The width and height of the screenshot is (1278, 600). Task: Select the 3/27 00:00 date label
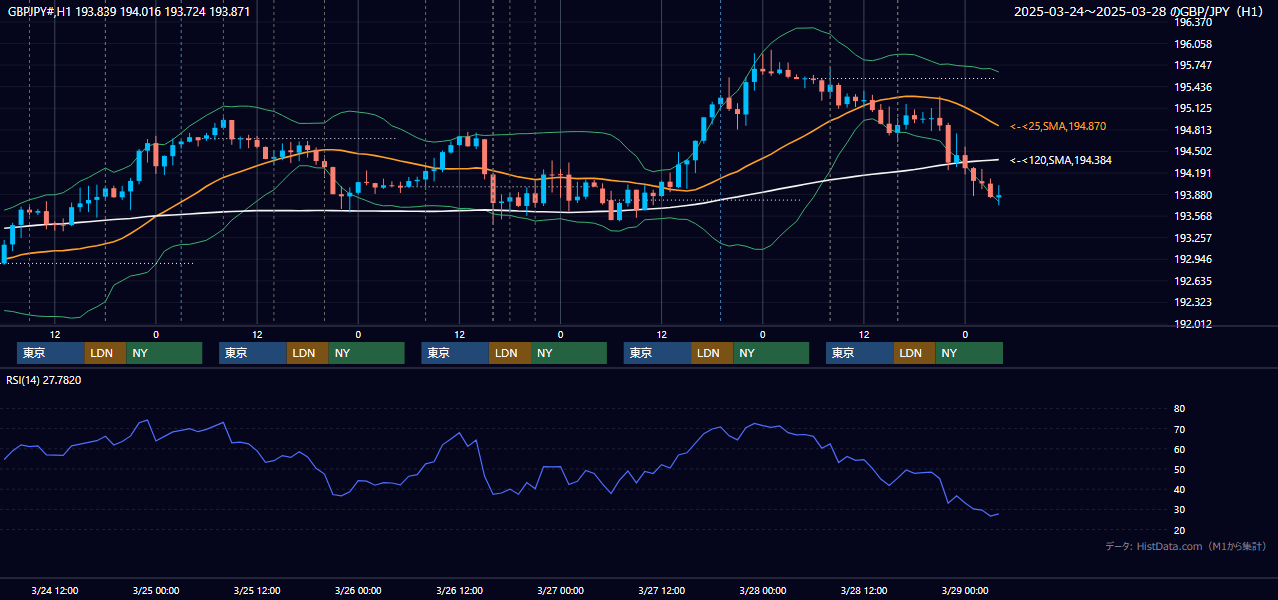[560, 590]
